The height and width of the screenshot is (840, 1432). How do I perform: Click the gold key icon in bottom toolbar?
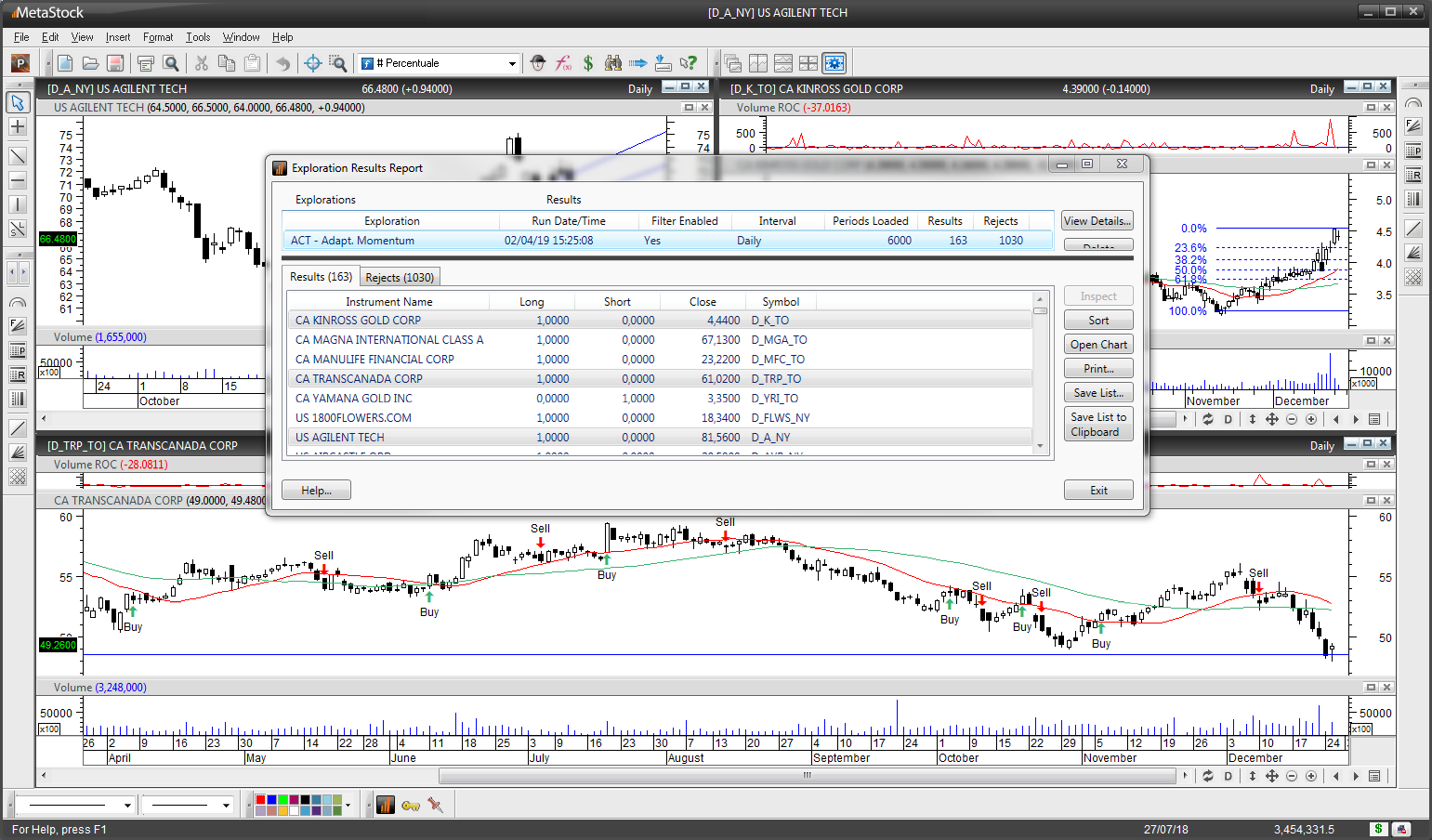(x=411, y=805)
